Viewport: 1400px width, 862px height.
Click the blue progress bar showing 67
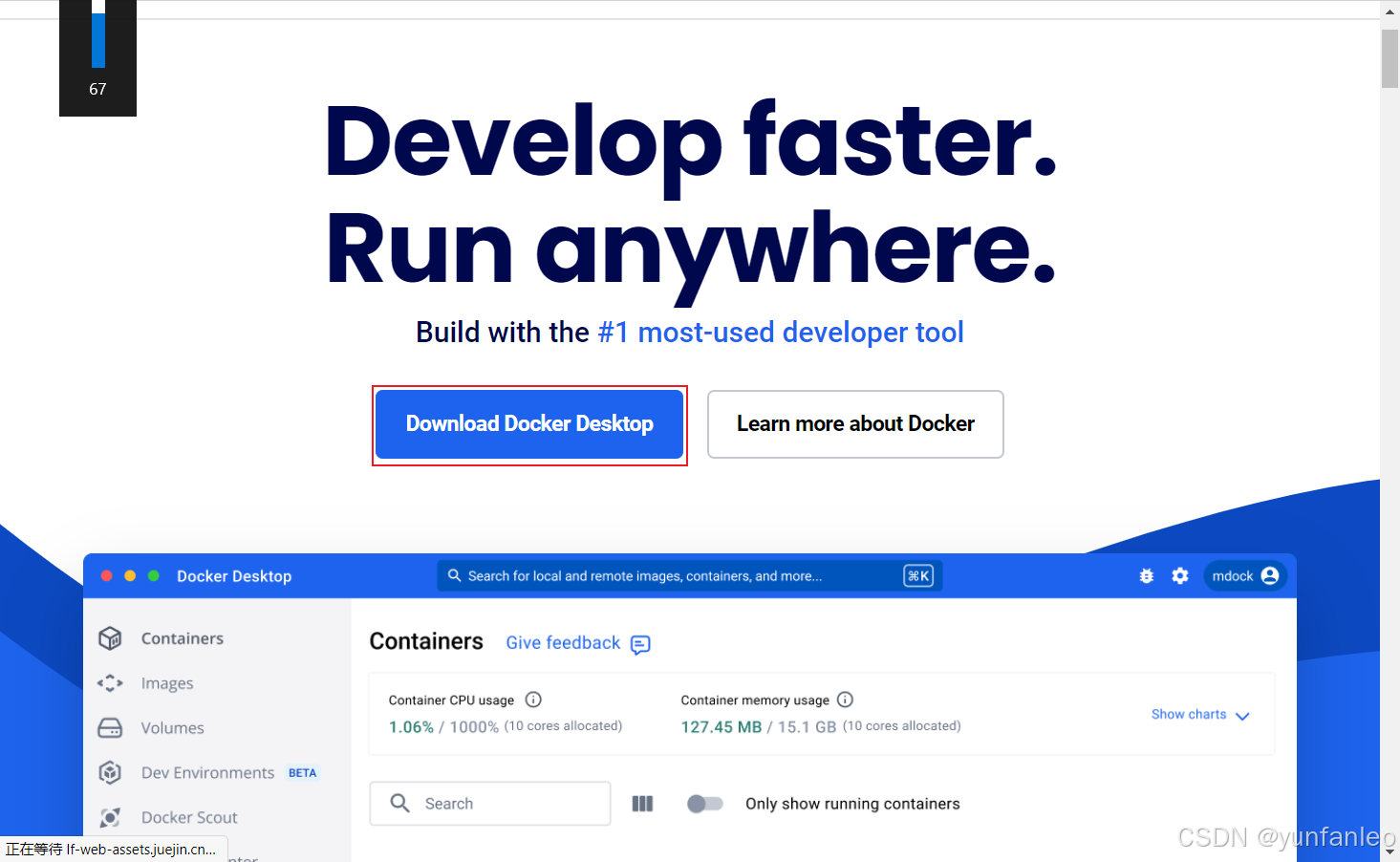98,40
